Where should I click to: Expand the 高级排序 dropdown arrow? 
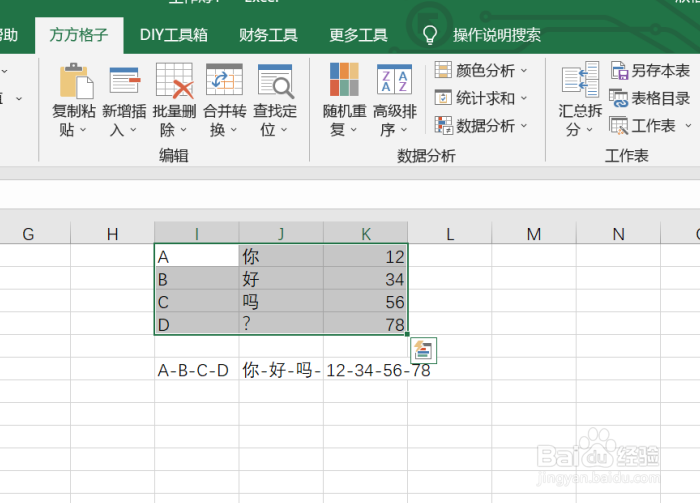click(404, 130)
